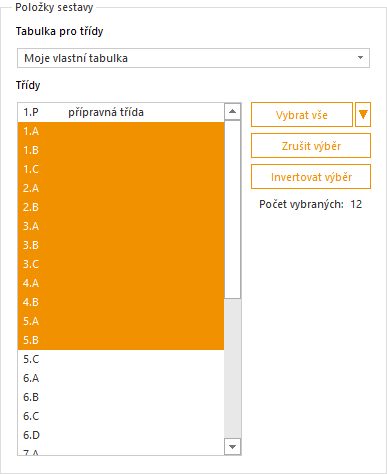Click the Vybrat vše button

[x=302, y=115]
